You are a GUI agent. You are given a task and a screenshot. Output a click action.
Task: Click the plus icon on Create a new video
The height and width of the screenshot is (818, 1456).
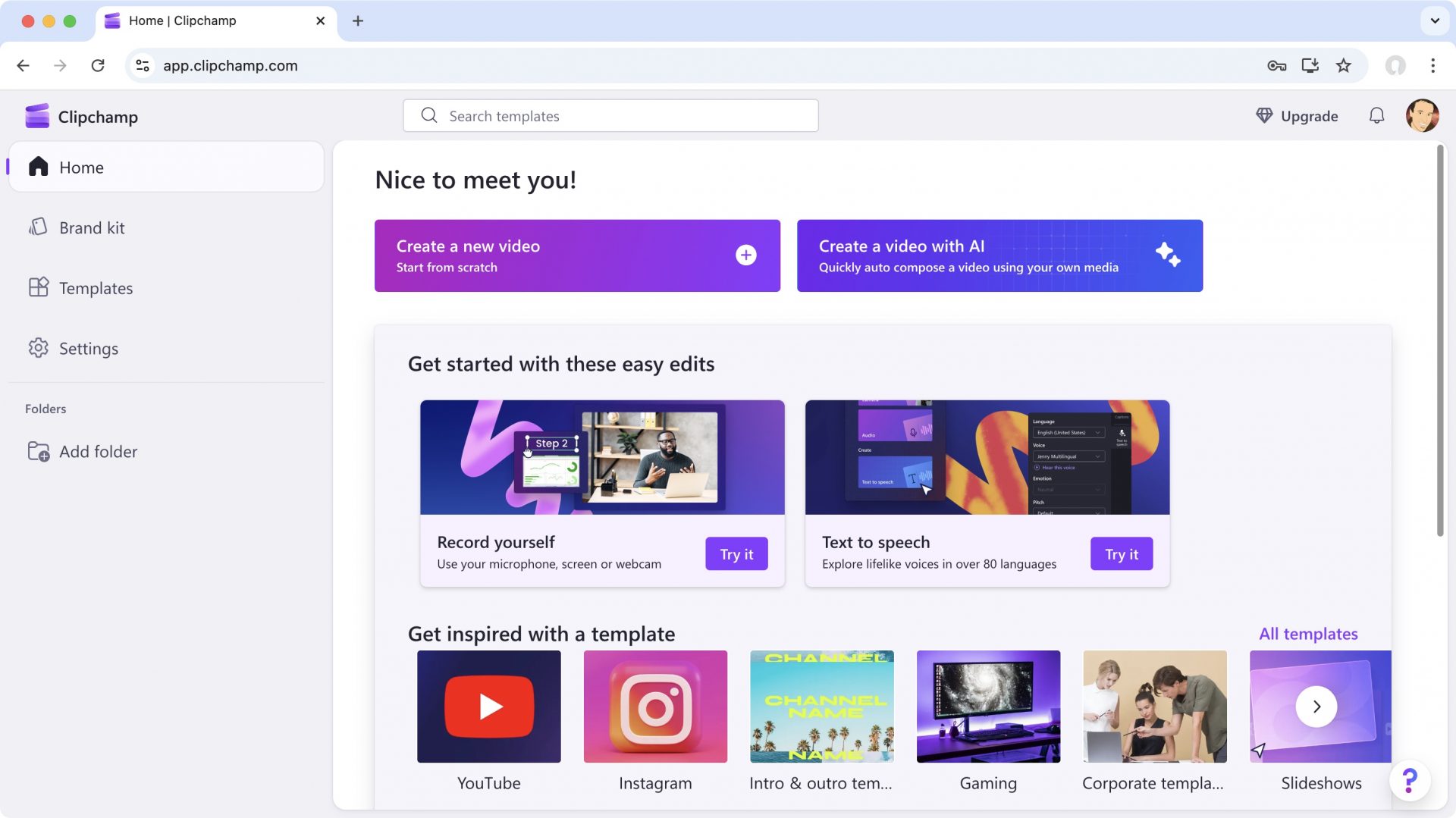pos(745,255)
